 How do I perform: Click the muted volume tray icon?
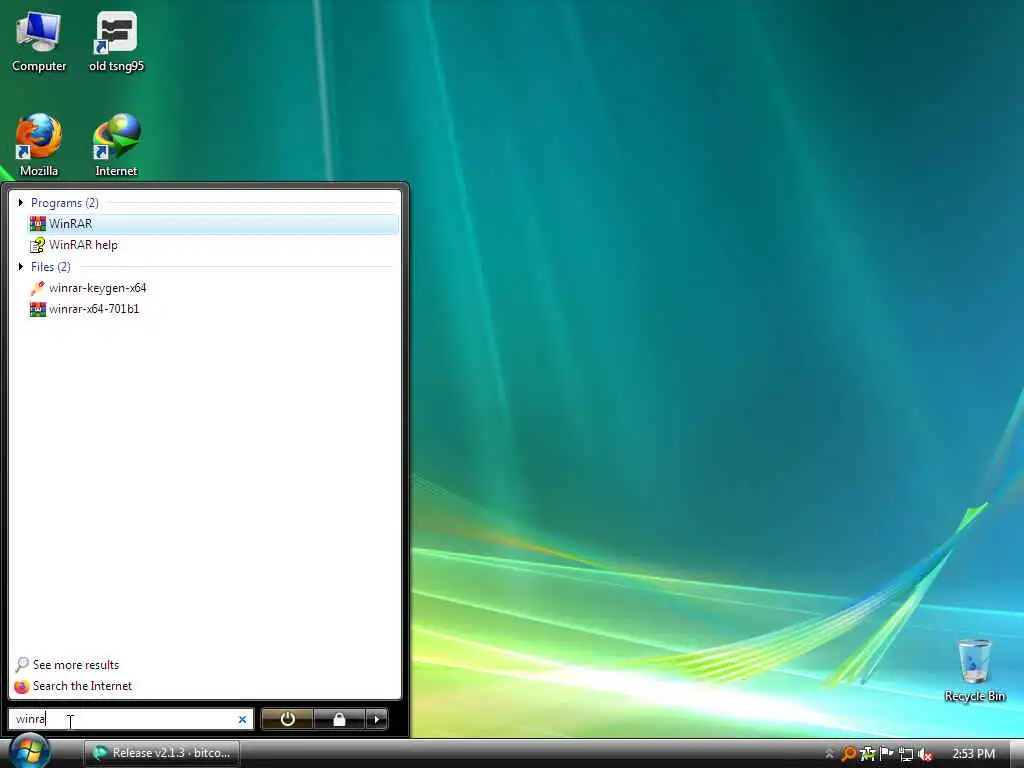click(924, 754)
